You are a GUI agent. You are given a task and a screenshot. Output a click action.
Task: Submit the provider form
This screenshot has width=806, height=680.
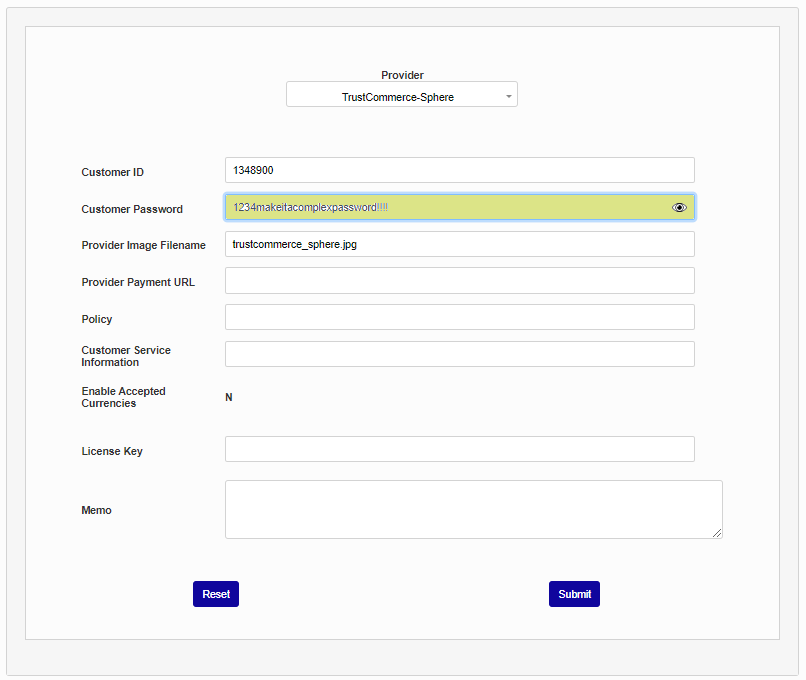(574, 594)
